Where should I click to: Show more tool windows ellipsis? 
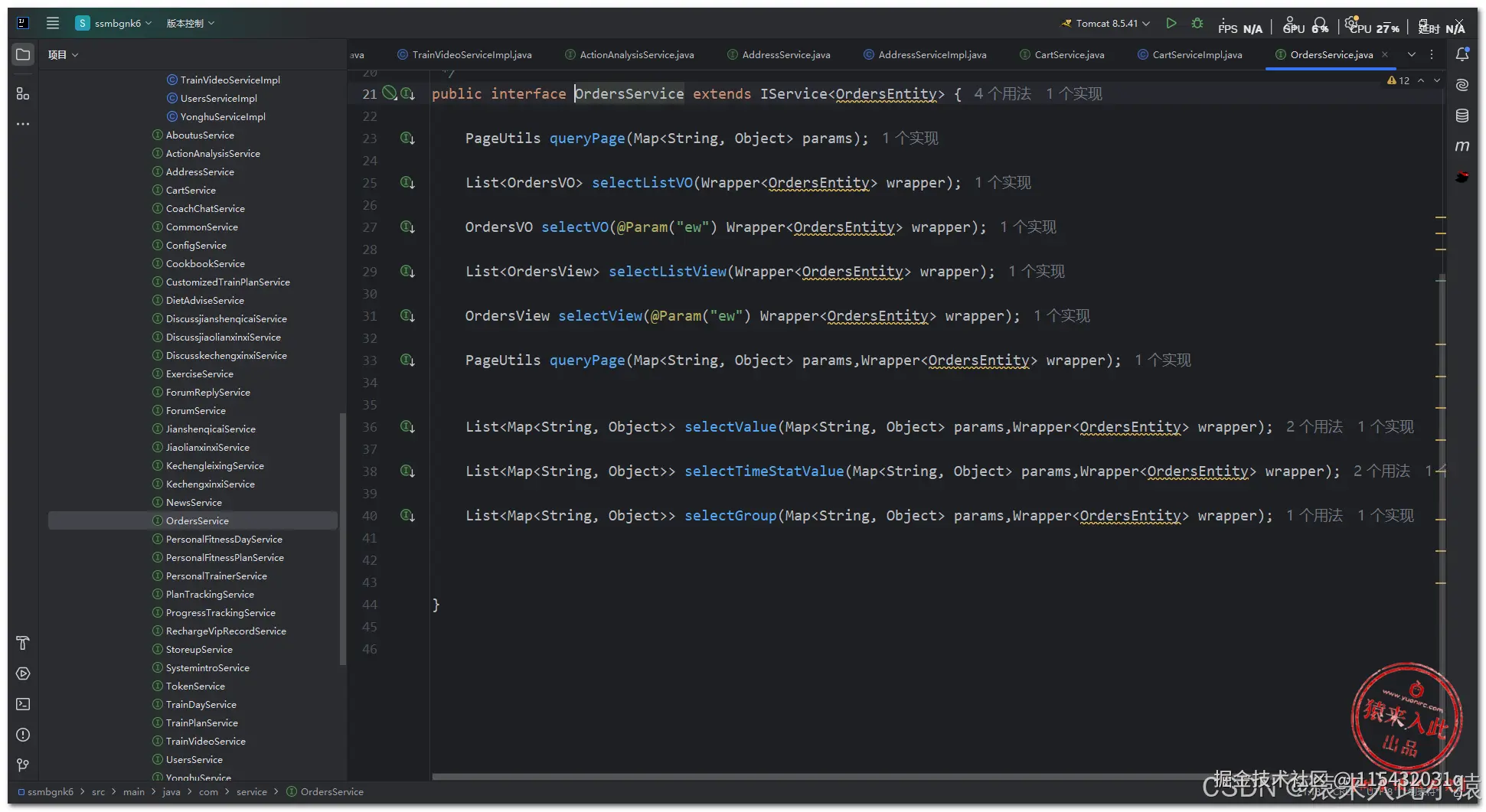pyautogui.click(x=23, y=124)
